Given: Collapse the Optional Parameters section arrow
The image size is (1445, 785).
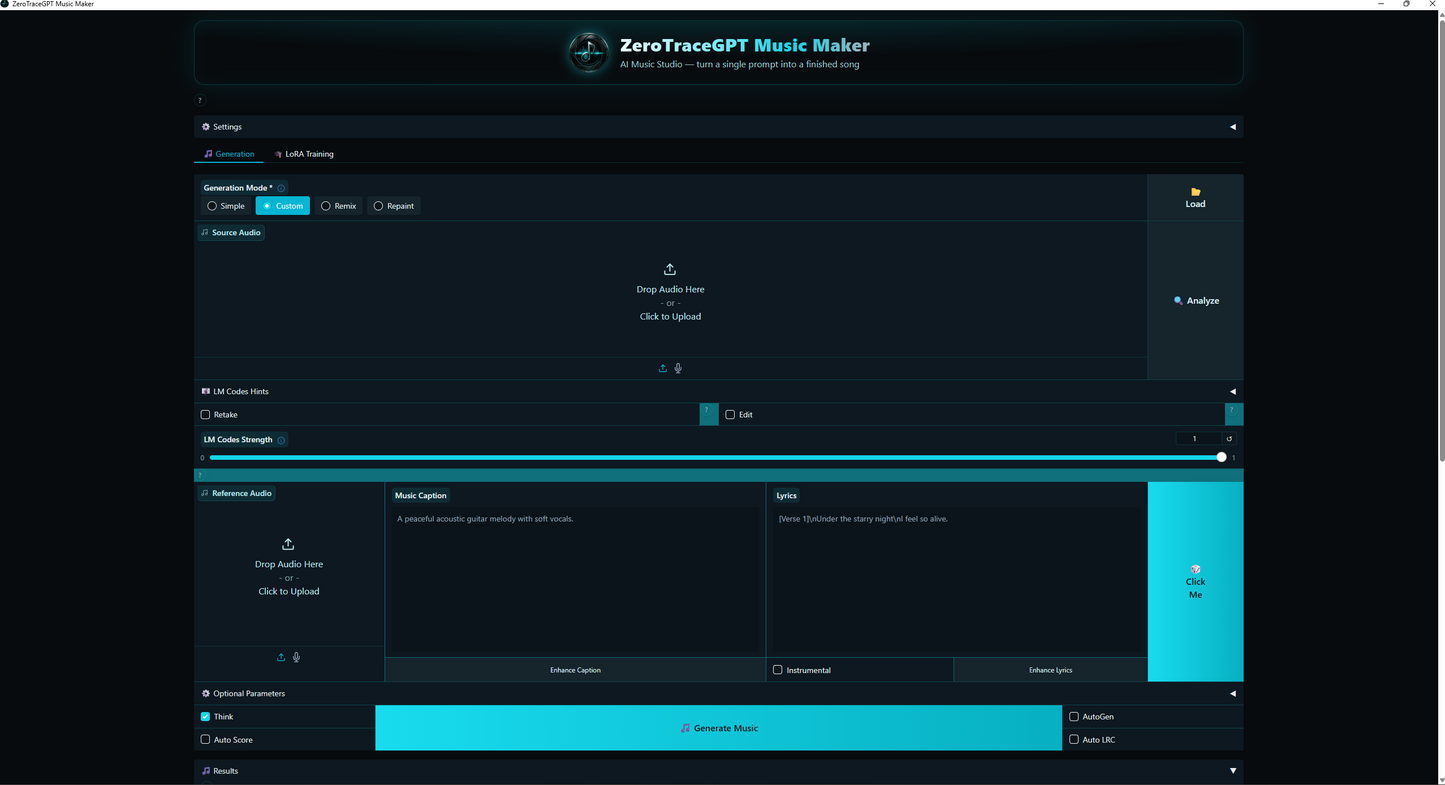Looking at the screenshot, I should click(x=1232, y=693).
